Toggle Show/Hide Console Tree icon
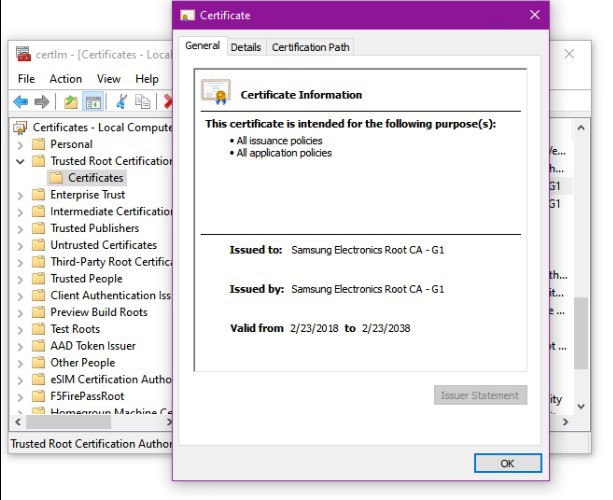This screenshot has height=500, width=613. (93, 102)
